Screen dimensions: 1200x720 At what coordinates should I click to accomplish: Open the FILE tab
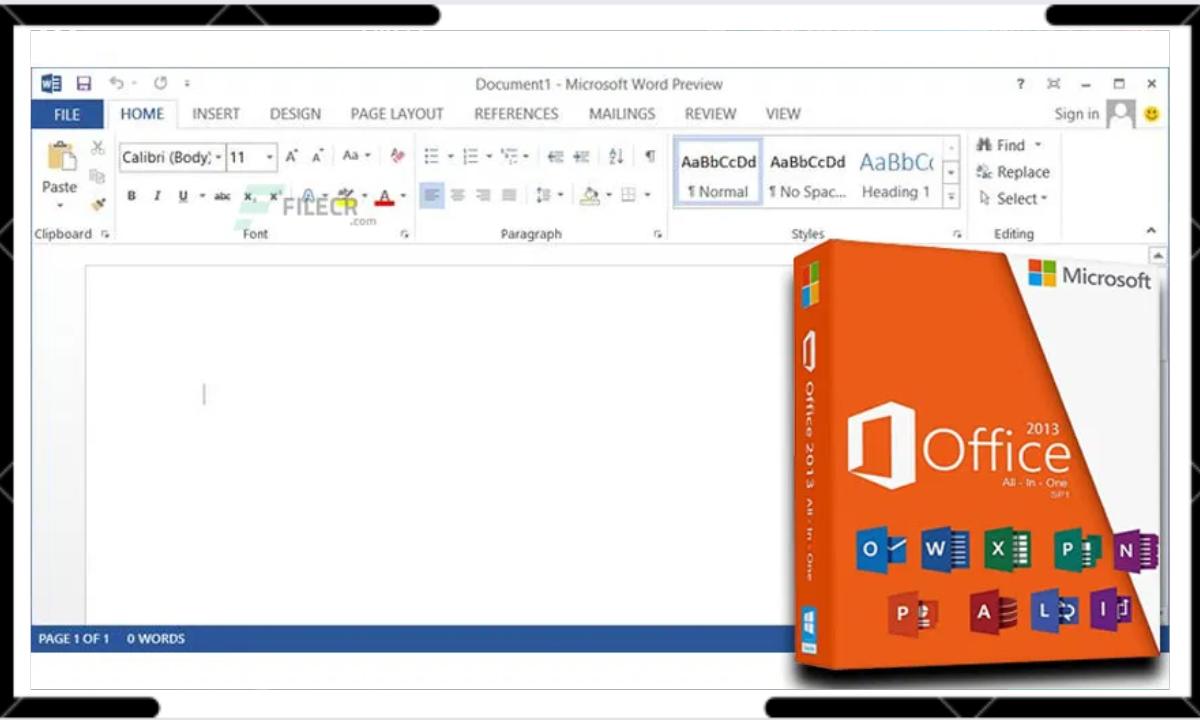coord(67,114)
